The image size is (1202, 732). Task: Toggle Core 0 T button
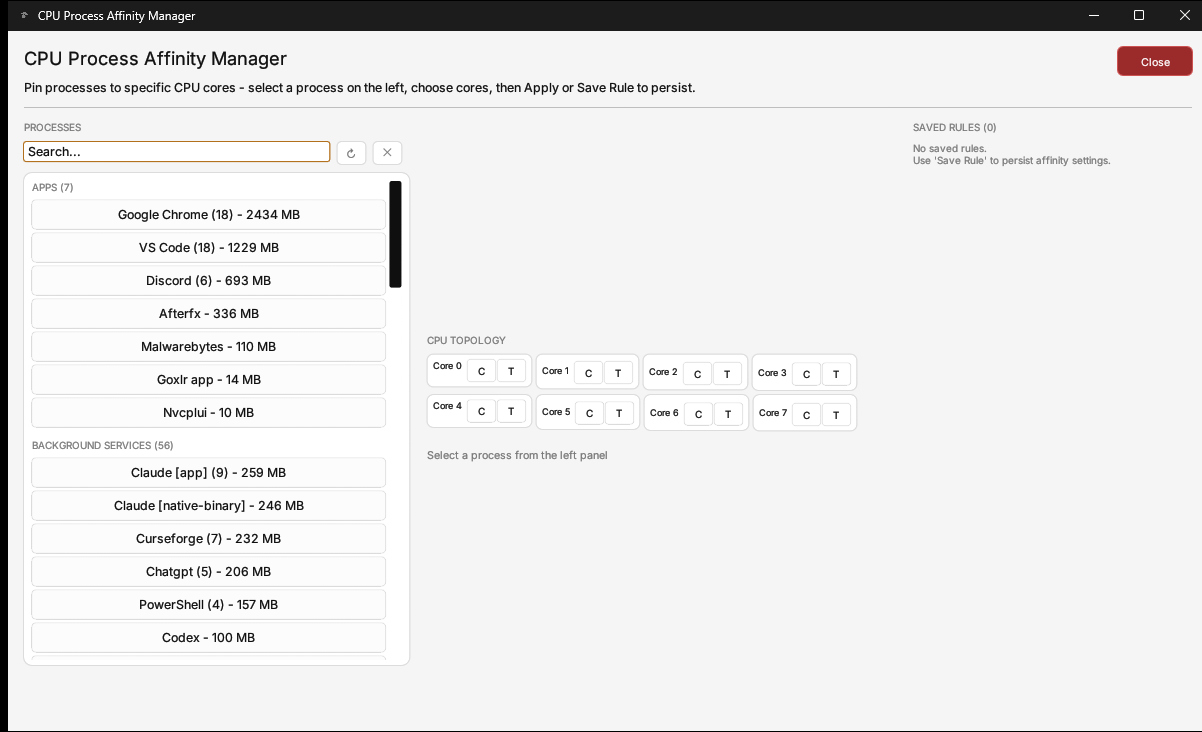[511, 371]
